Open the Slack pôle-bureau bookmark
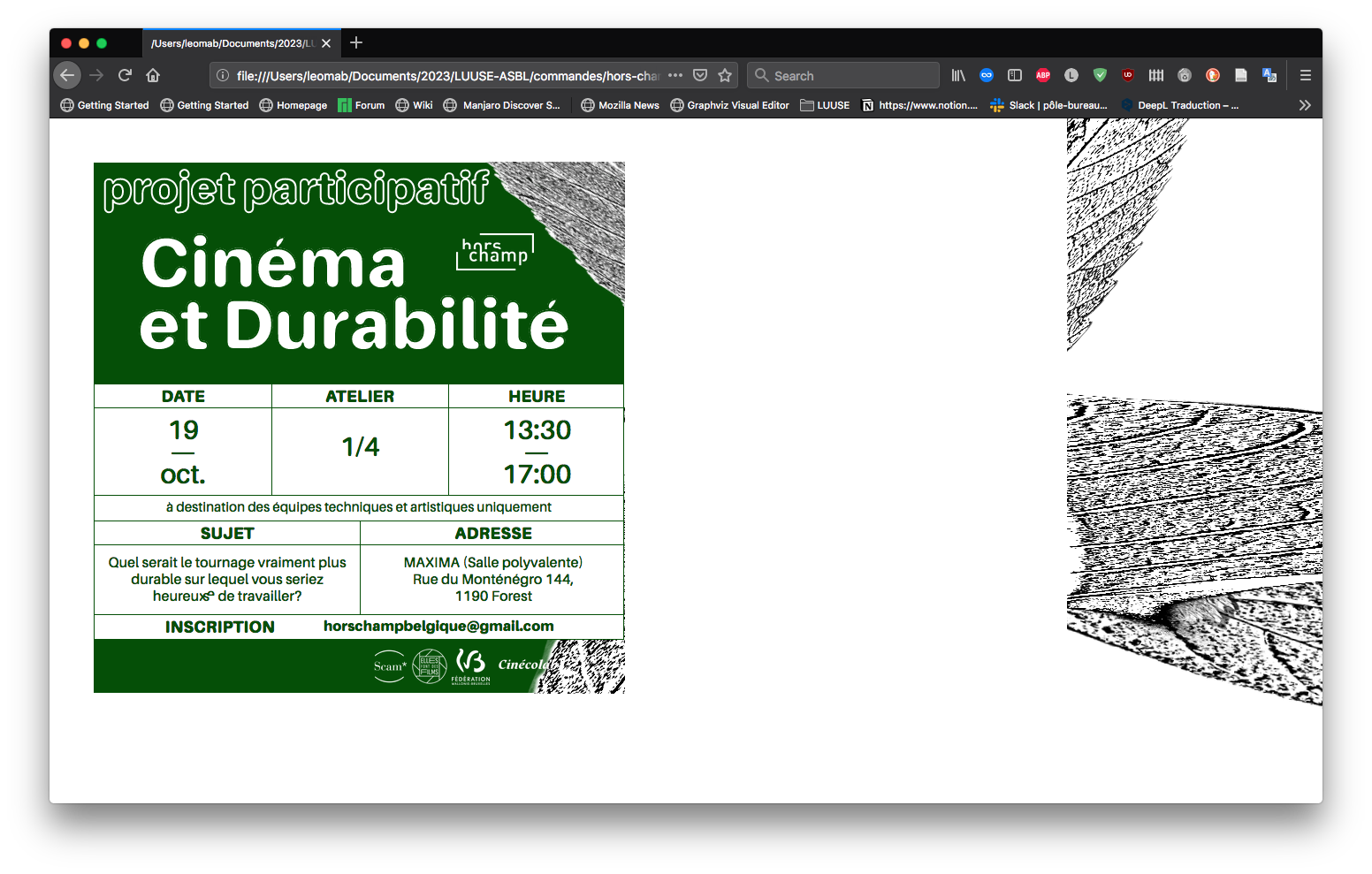This screenshot has width=1372, height=874. (x=1048, y=105)
